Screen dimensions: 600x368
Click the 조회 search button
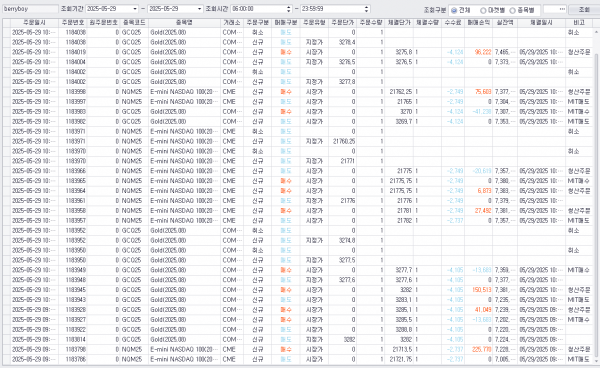pos(584,10)
